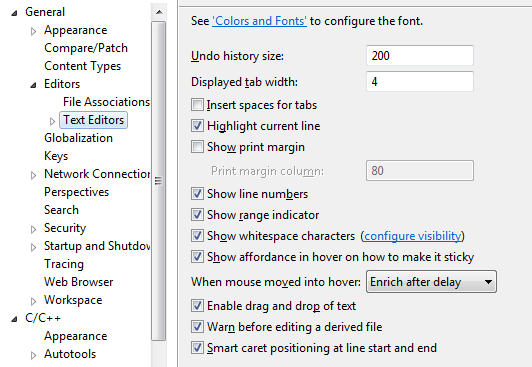Expand the Appearance node under General
This screenshot has height=367, width=532.
tap(33, 31)
